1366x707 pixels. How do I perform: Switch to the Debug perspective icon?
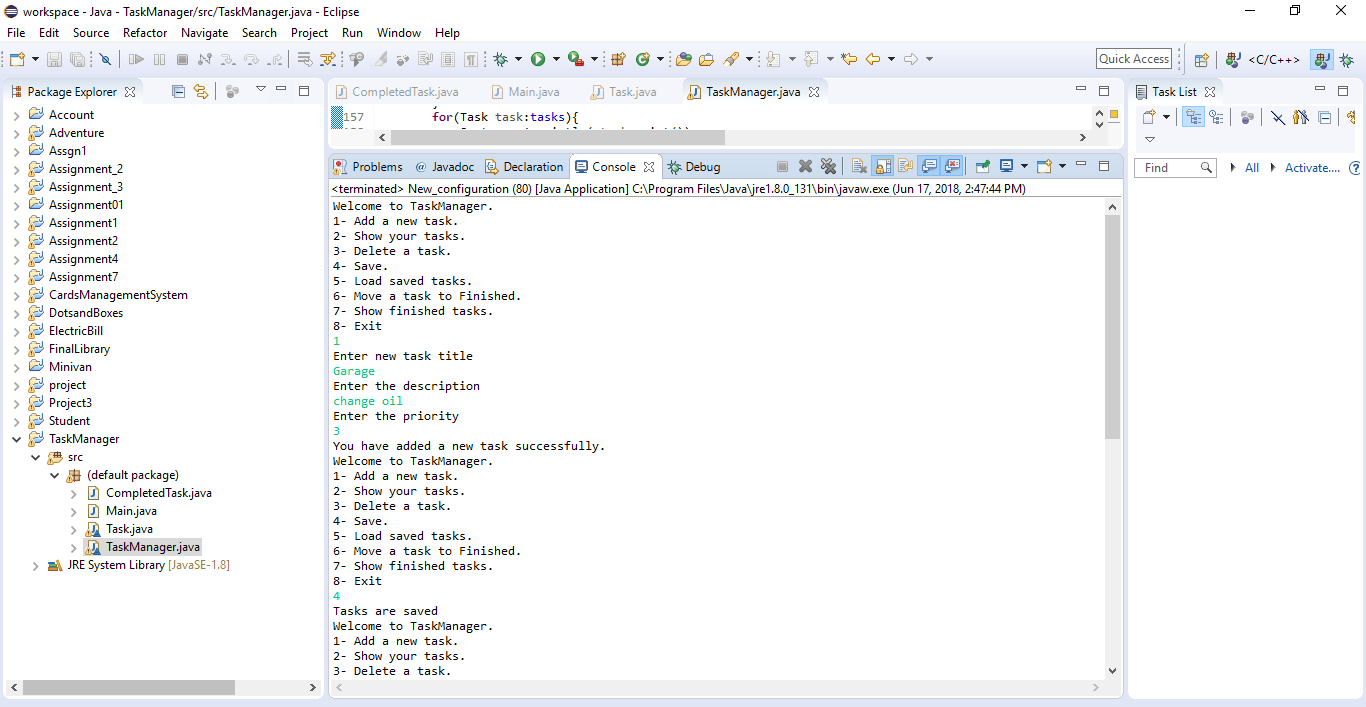pos(1346,59)
